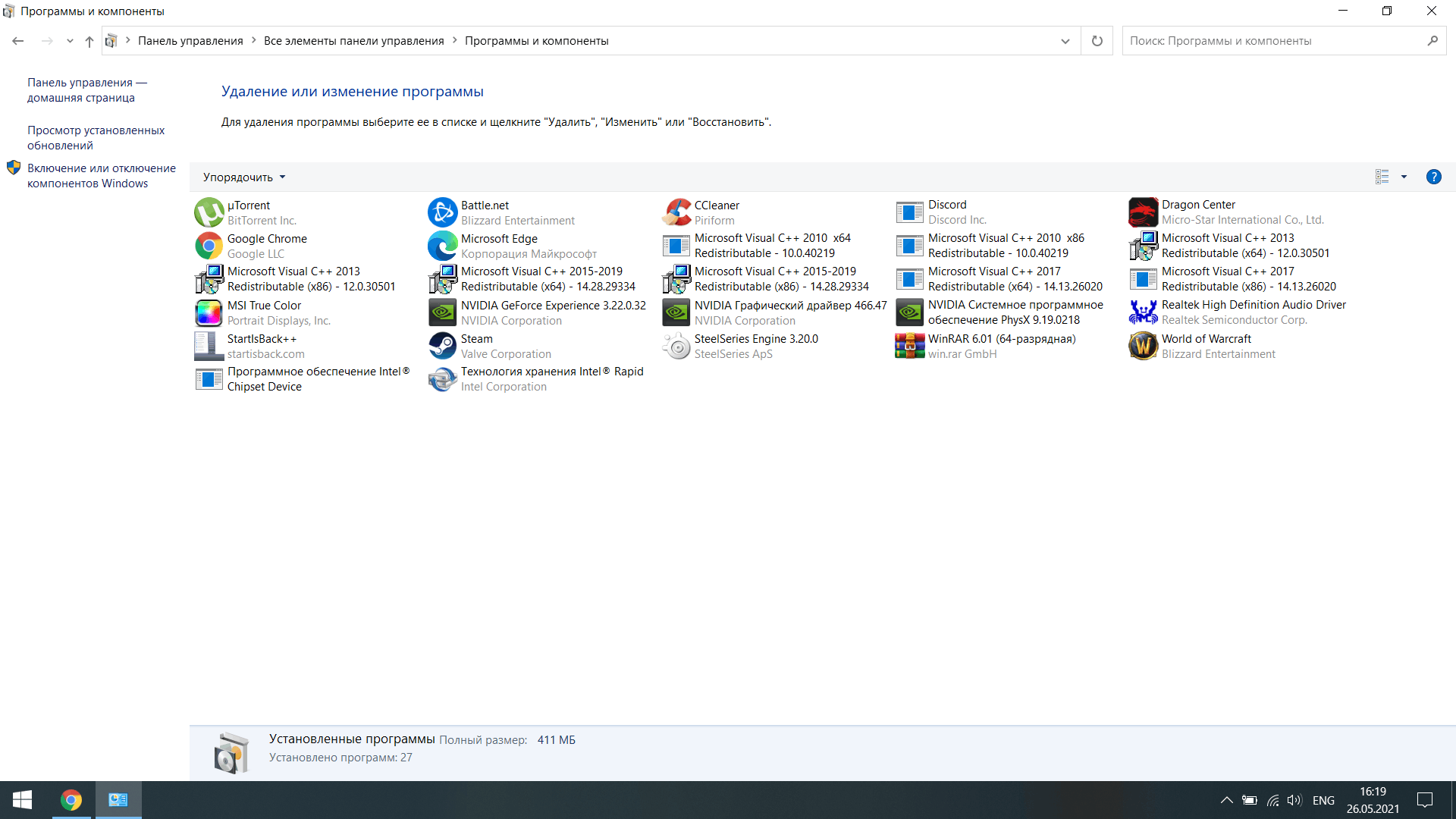Viewport: 1456px width, 819px height.
Task: Open Google Chrome from the taskbar
Action: (71, 800)
